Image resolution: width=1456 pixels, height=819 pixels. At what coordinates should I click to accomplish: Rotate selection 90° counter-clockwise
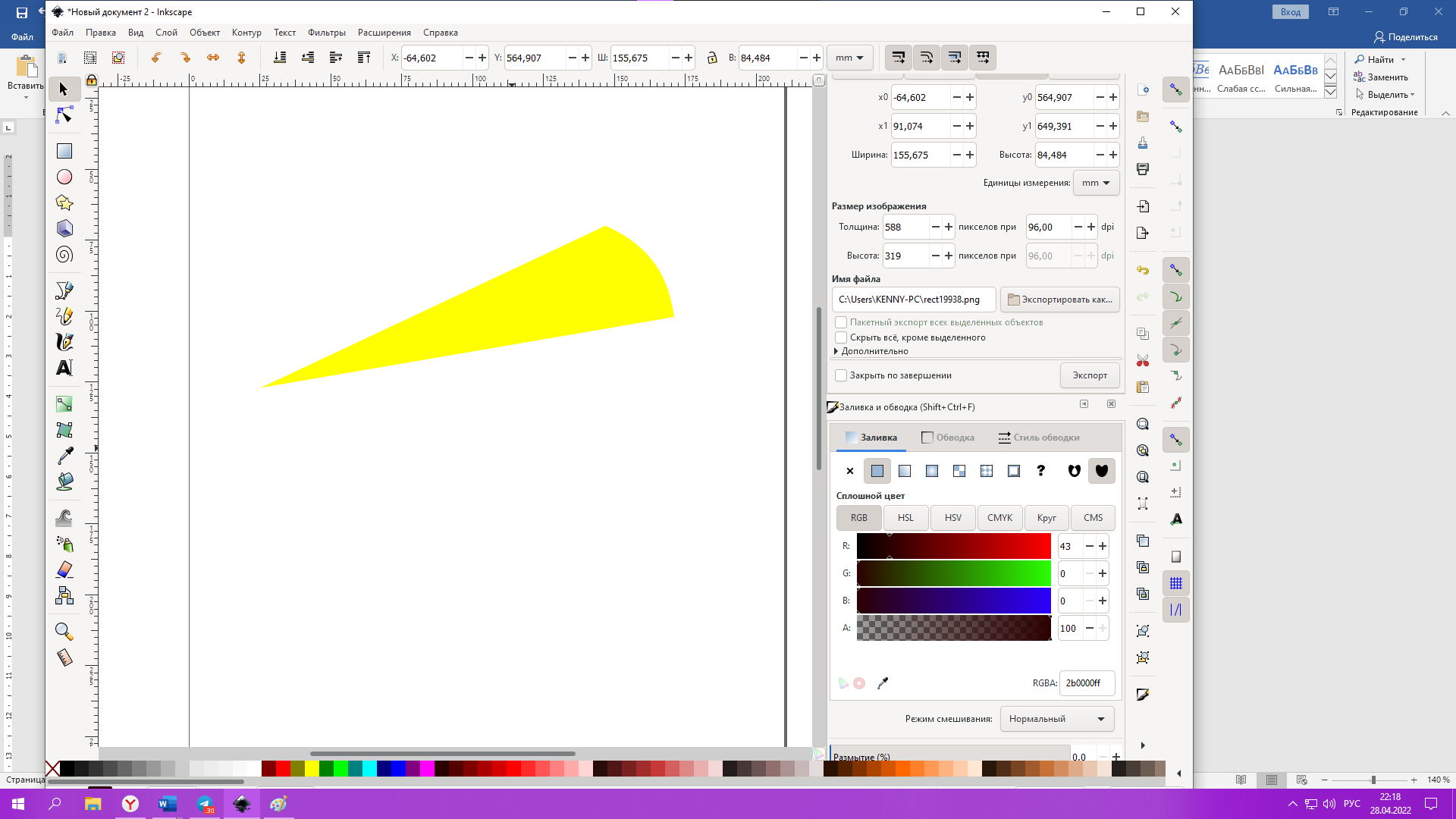(x=156, y=58)
